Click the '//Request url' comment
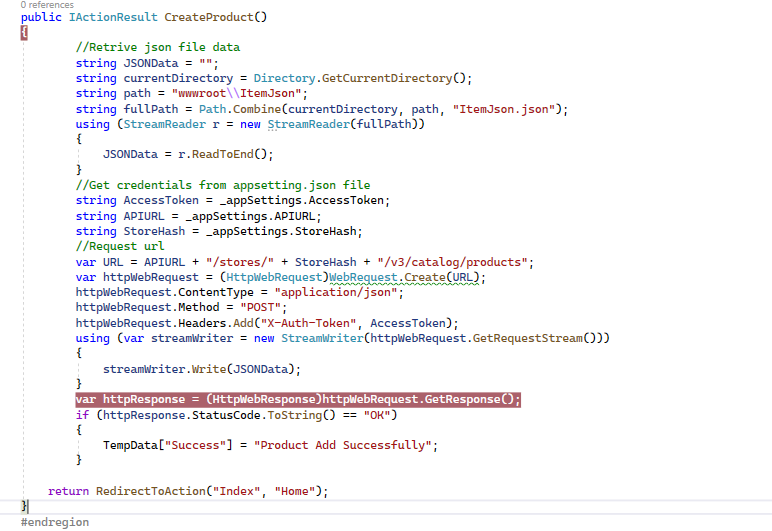 (x=120, y=247)
